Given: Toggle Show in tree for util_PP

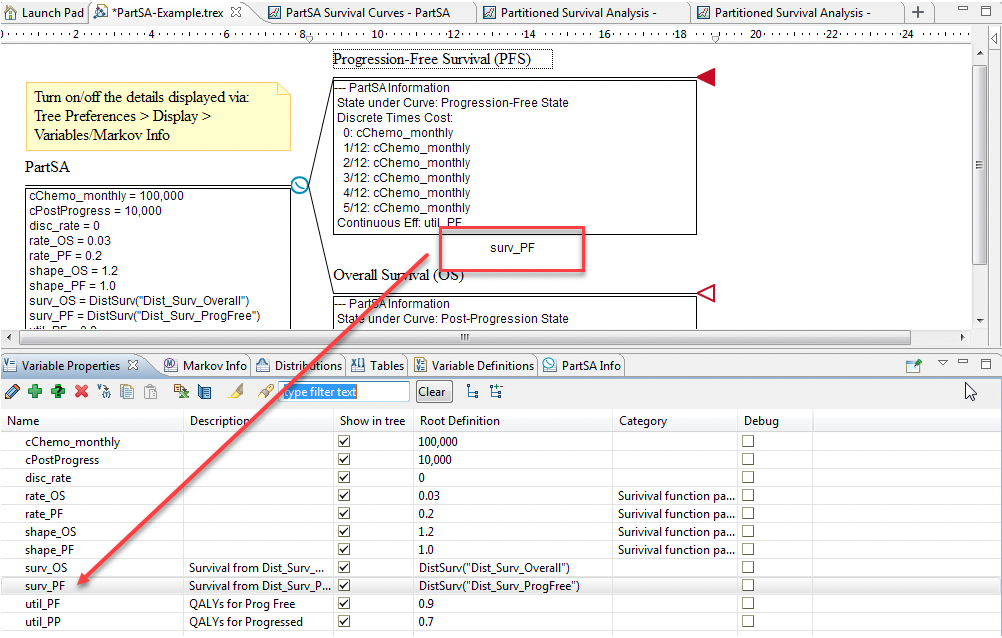Looking at the screenshot, I should tap(345, 622).
